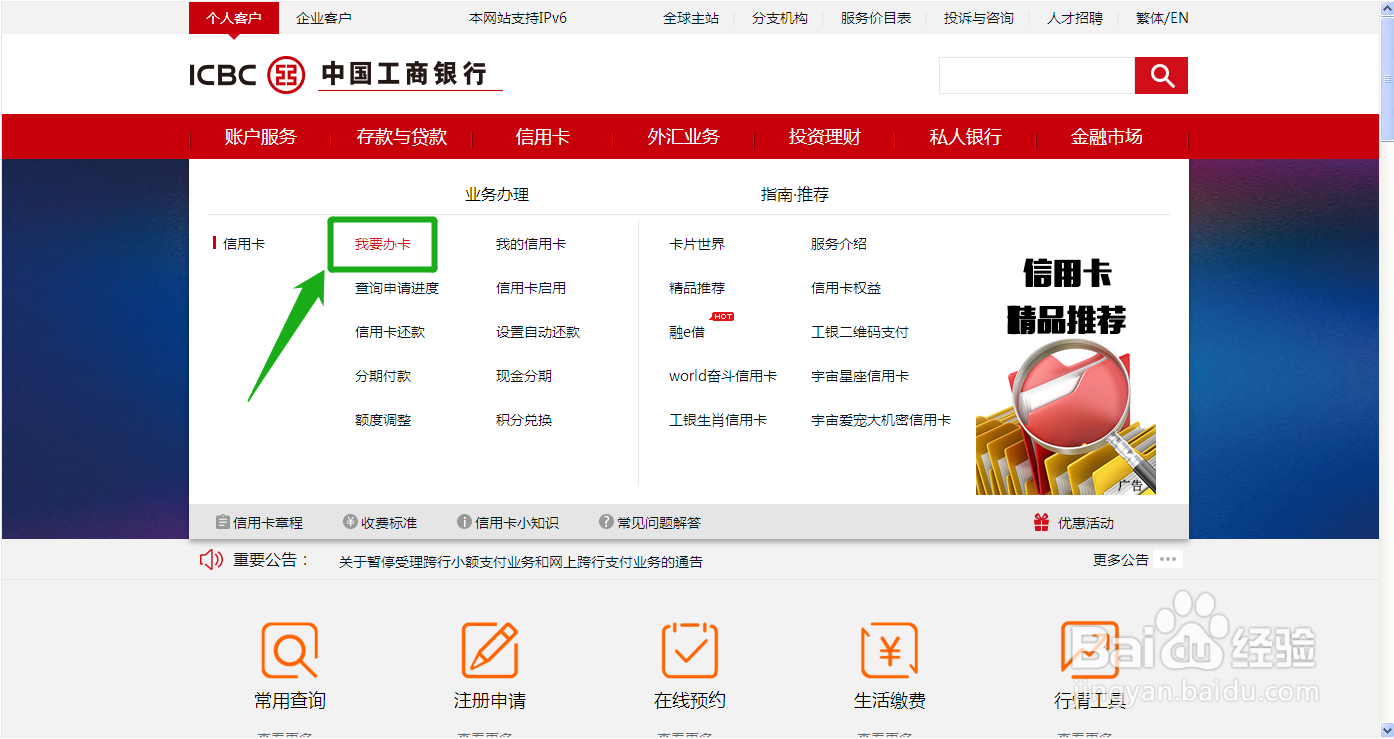The width and height of the screenshot is (1394, 739).
Task: Open 信用卡权益
Action: click(846, 288)
